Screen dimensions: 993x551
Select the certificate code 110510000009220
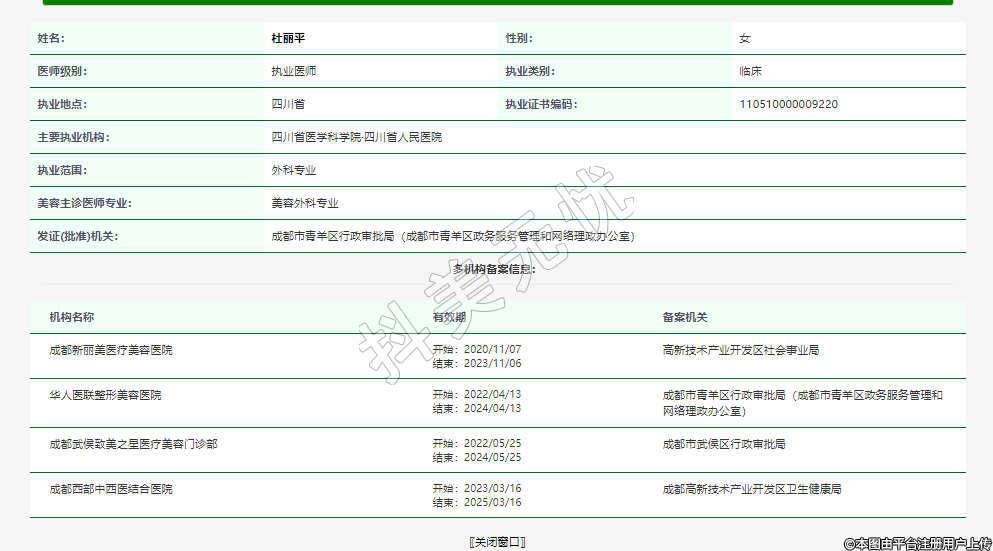[788, 104]
